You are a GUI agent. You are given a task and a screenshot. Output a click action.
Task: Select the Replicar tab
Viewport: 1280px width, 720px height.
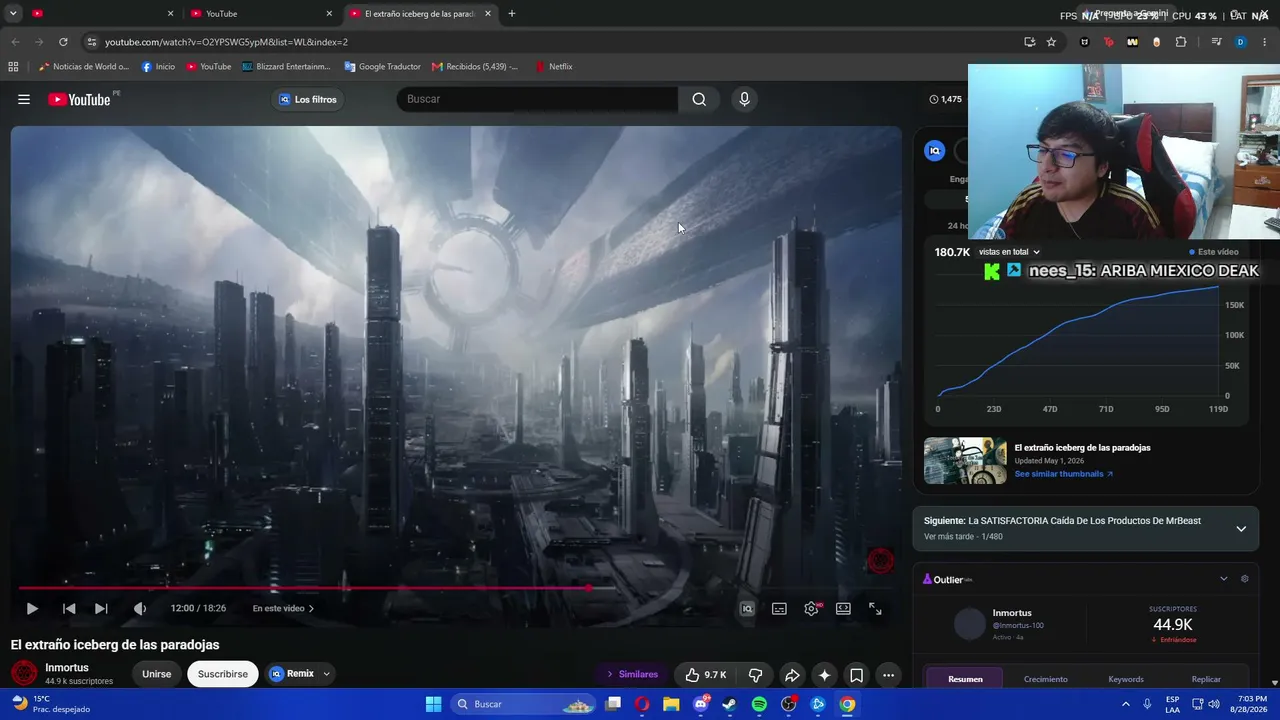[1206, 679]
